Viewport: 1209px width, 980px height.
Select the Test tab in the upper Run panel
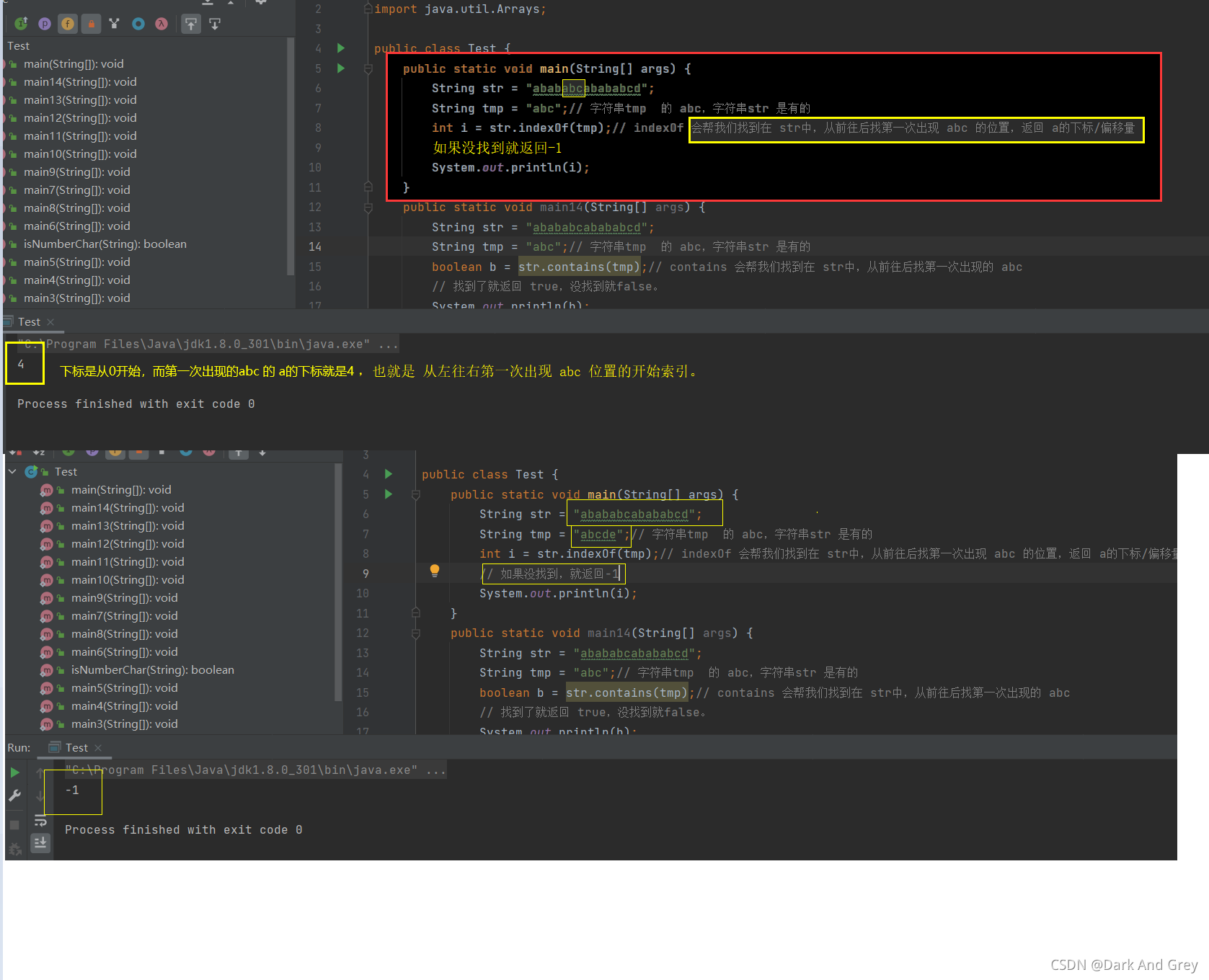coord(29,322)
